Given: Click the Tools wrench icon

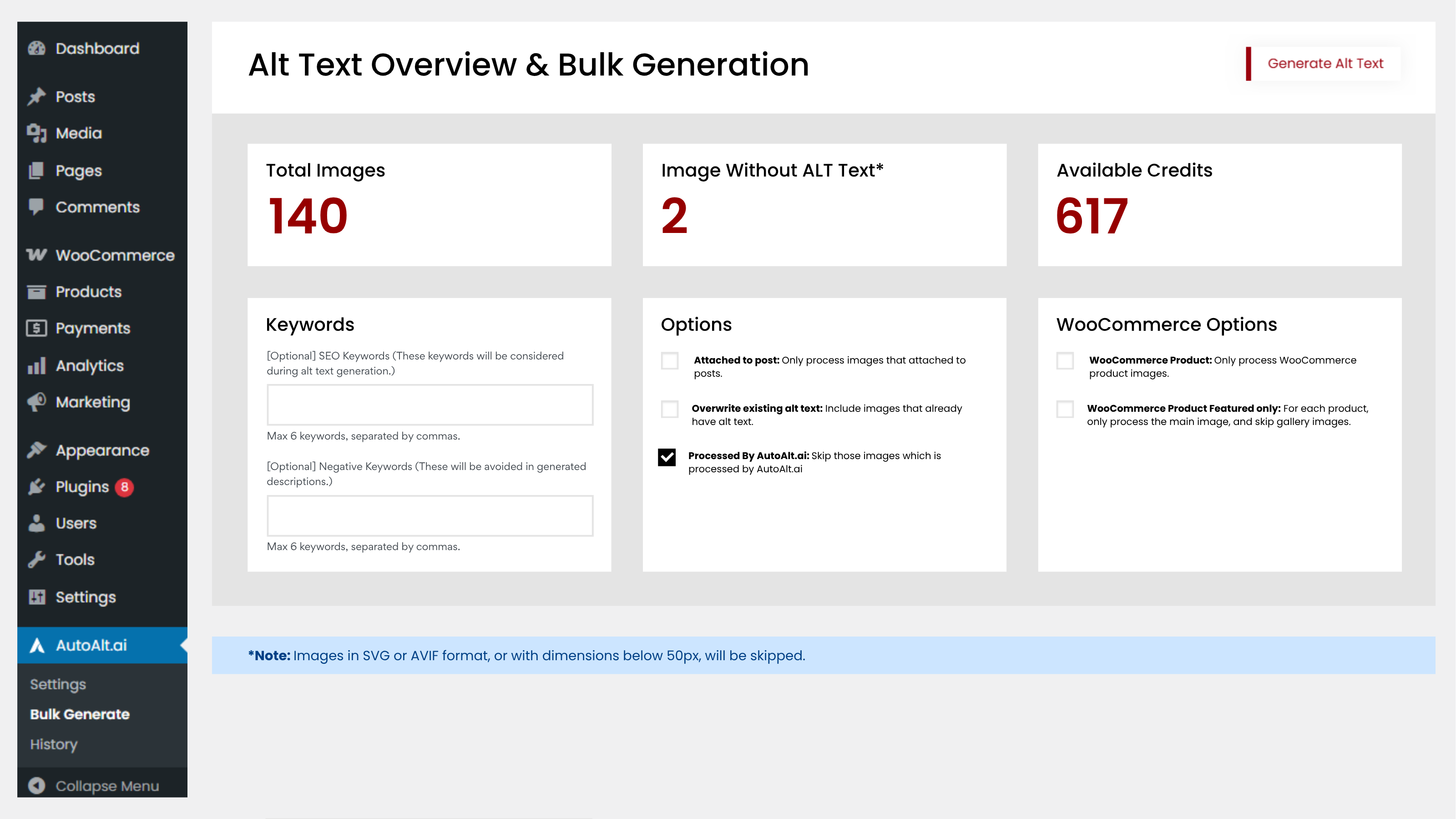Looking at the screenshot, I should pyautogui.click(x=37, y=560).
